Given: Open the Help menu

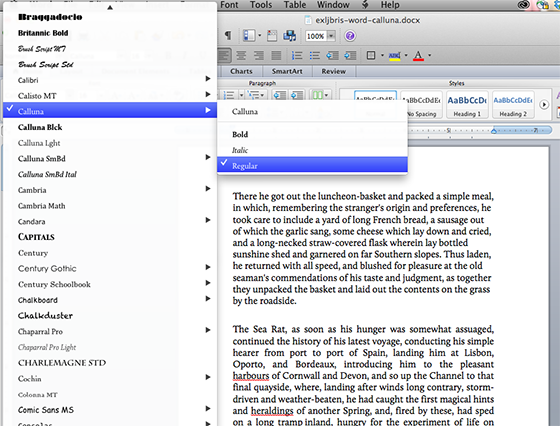Looking at the screenshot, I should coord(390,5).
